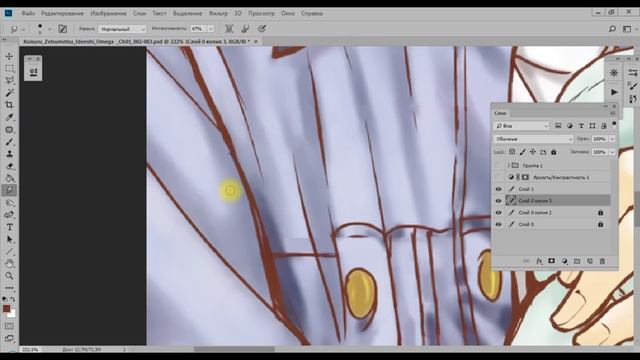Image resolution: width=640 pixels, height=360 pixels.
Task: Toggle pixel layer filter icon
Action: [558, 126]
